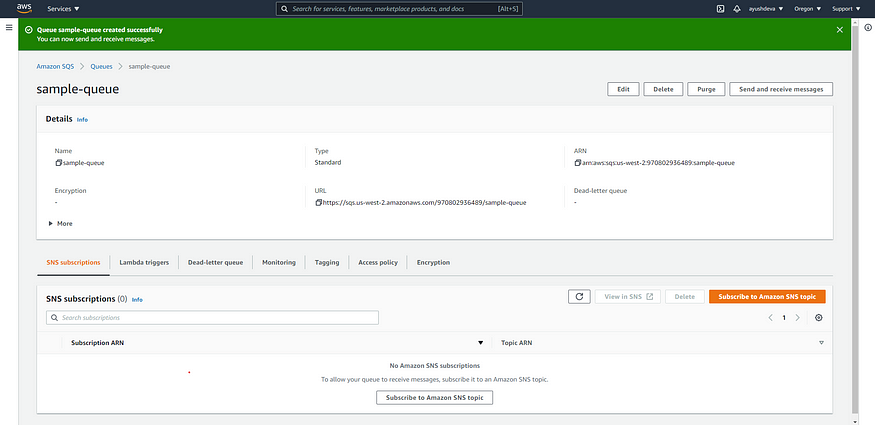Click the Edit queue button
Screen dimensions: 875x425
tap(623, 89)
